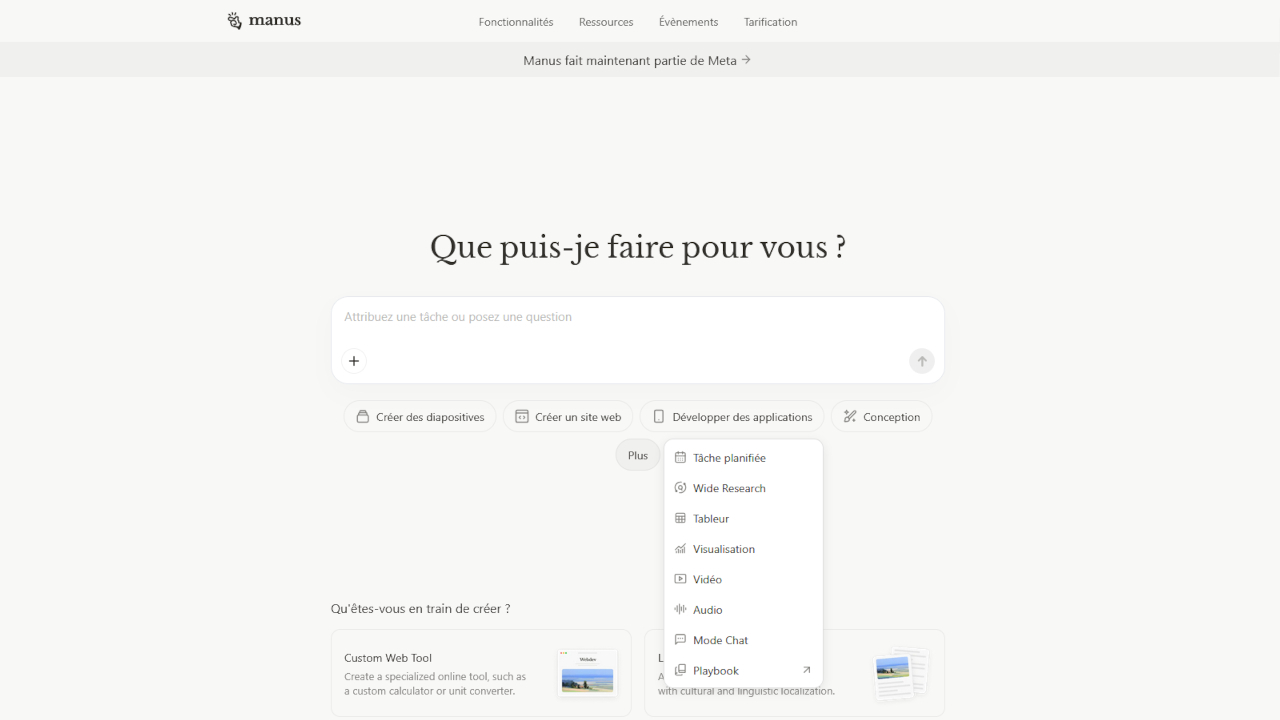Click Développer des applications chip
This screenshot has height=720, width=1280.
(x=732, y=417)
